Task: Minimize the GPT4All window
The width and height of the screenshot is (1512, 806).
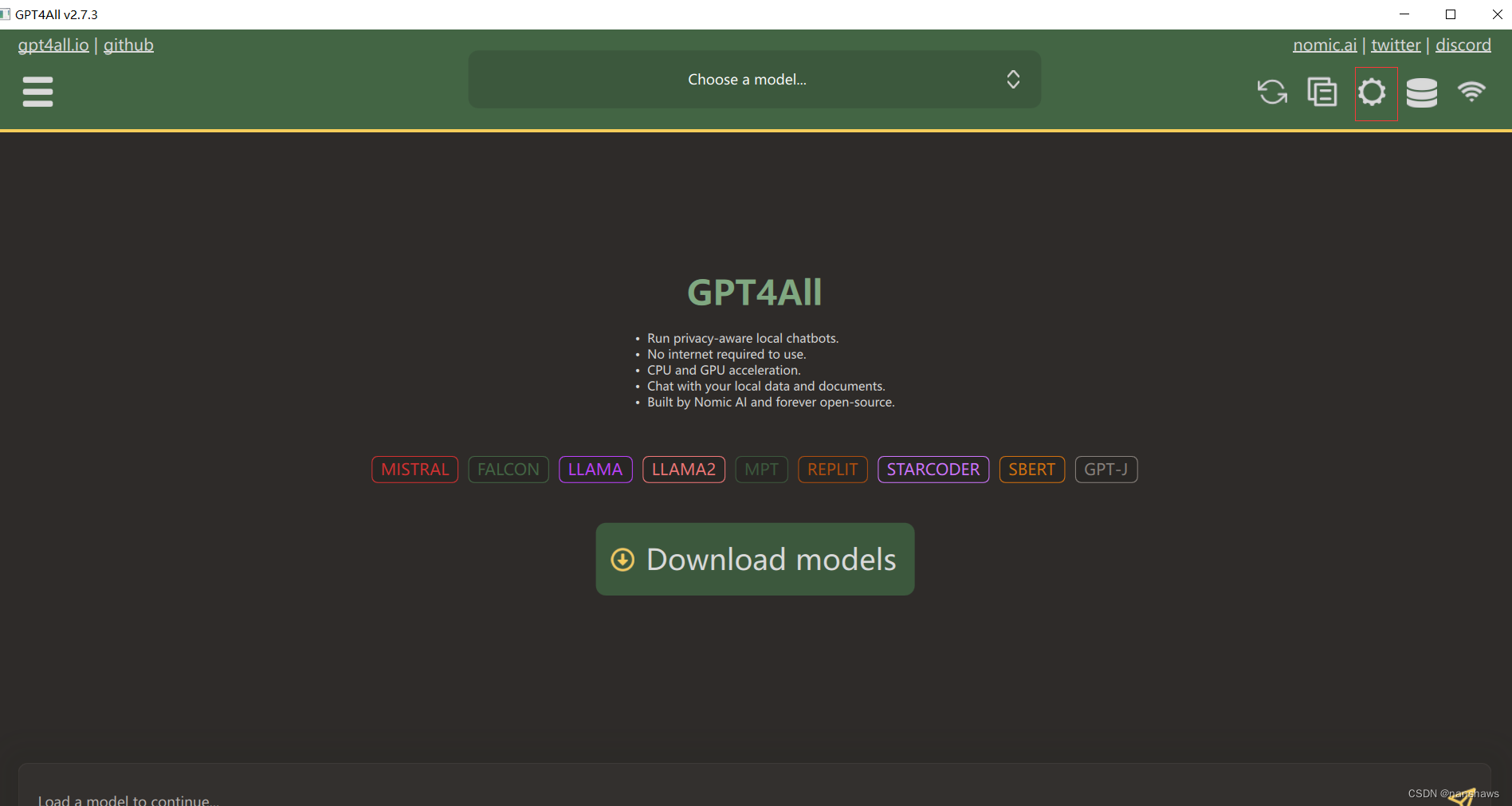Action: (1404, 14)
